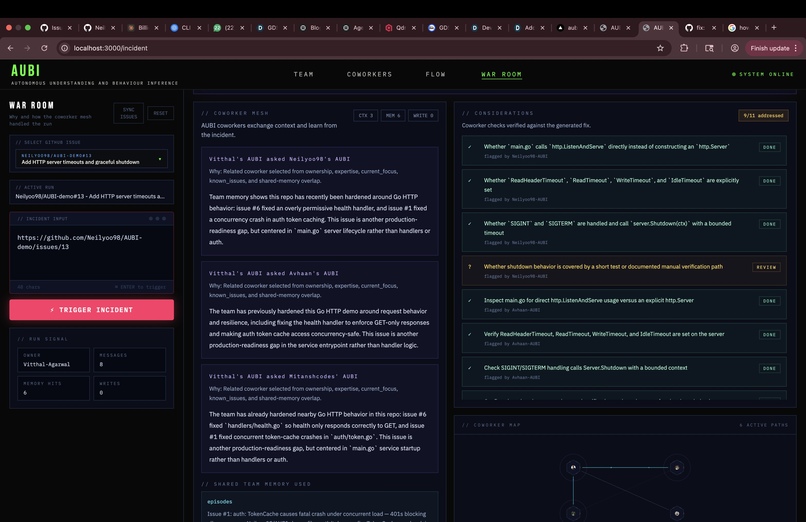Click the incident input text area
Screen dimensions: 806x522
point(91,253)
